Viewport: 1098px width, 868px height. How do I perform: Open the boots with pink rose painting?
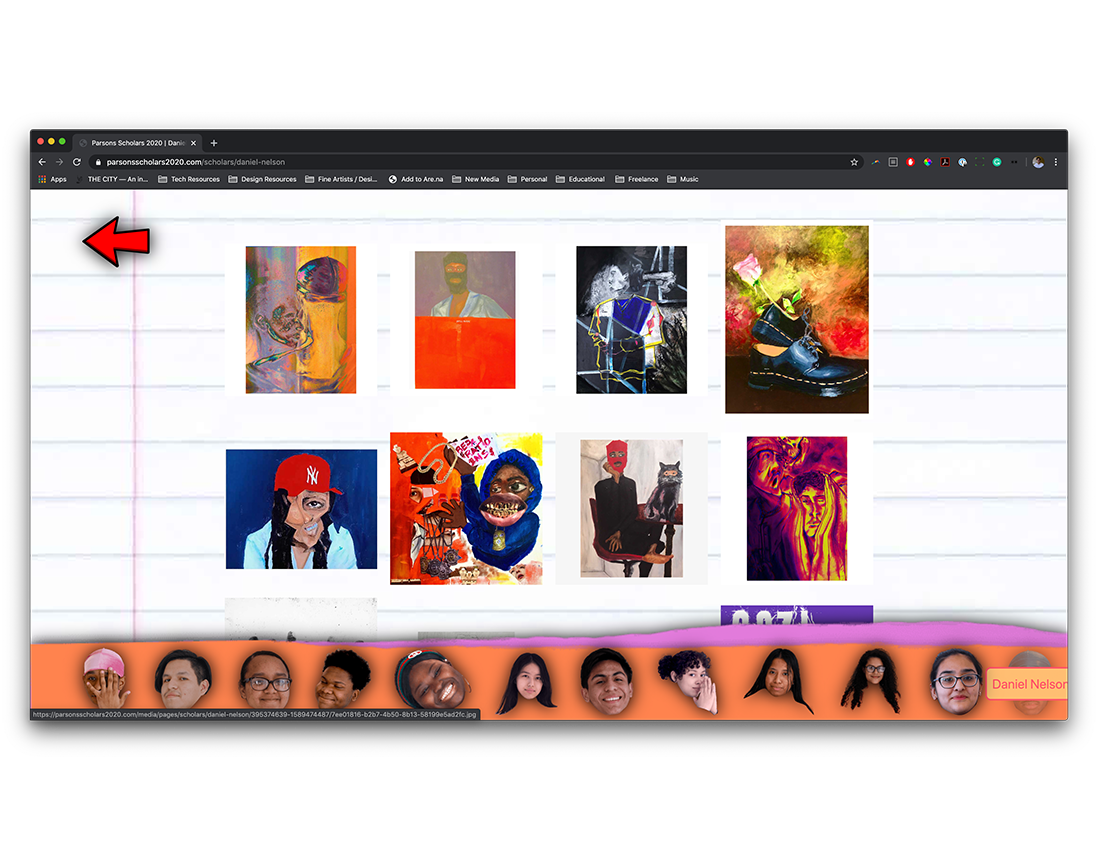click(x=797, y=319)
